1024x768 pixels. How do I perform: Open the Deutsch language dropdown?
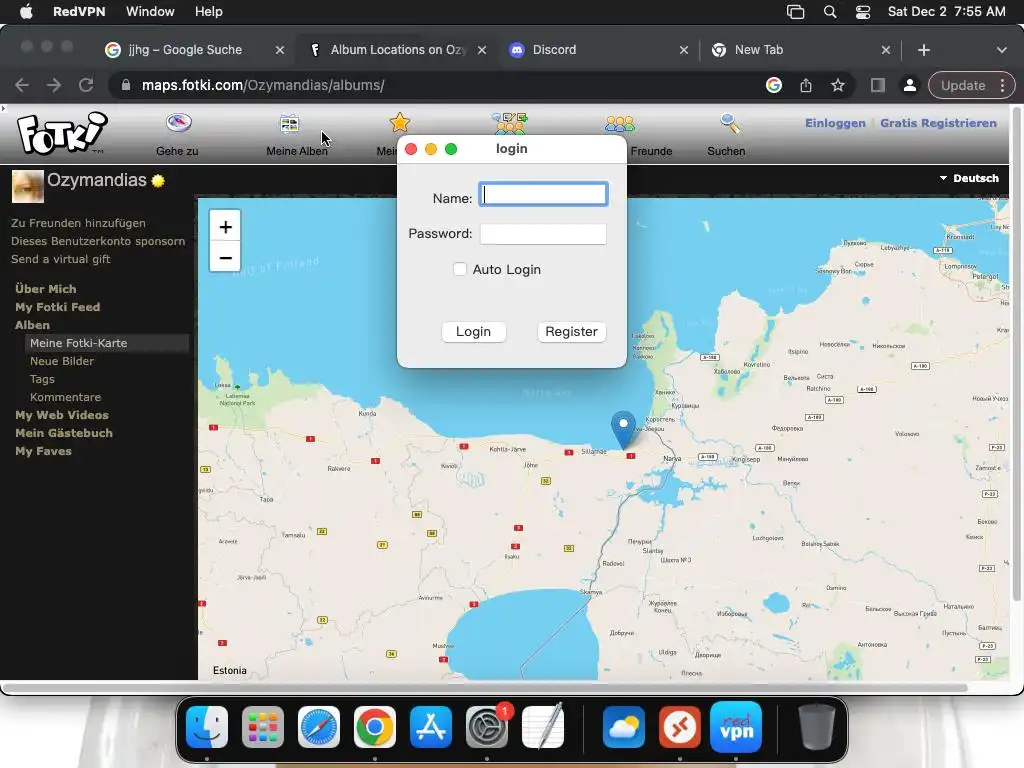point(969,178)
